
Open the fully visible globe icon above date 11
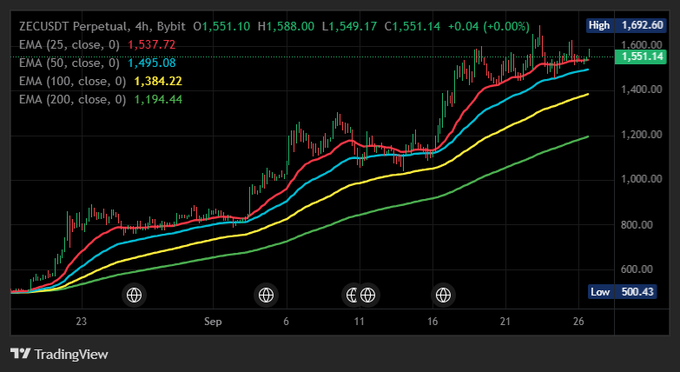coord(368,295)
